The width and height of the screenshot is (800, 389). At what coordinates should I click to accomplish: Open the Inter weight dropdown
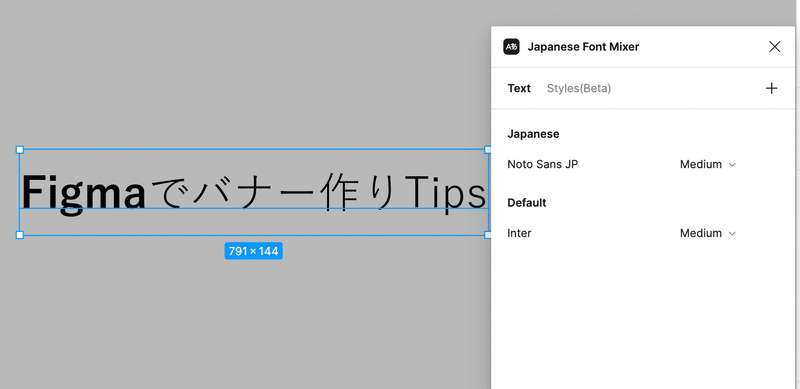click(708, 233)
